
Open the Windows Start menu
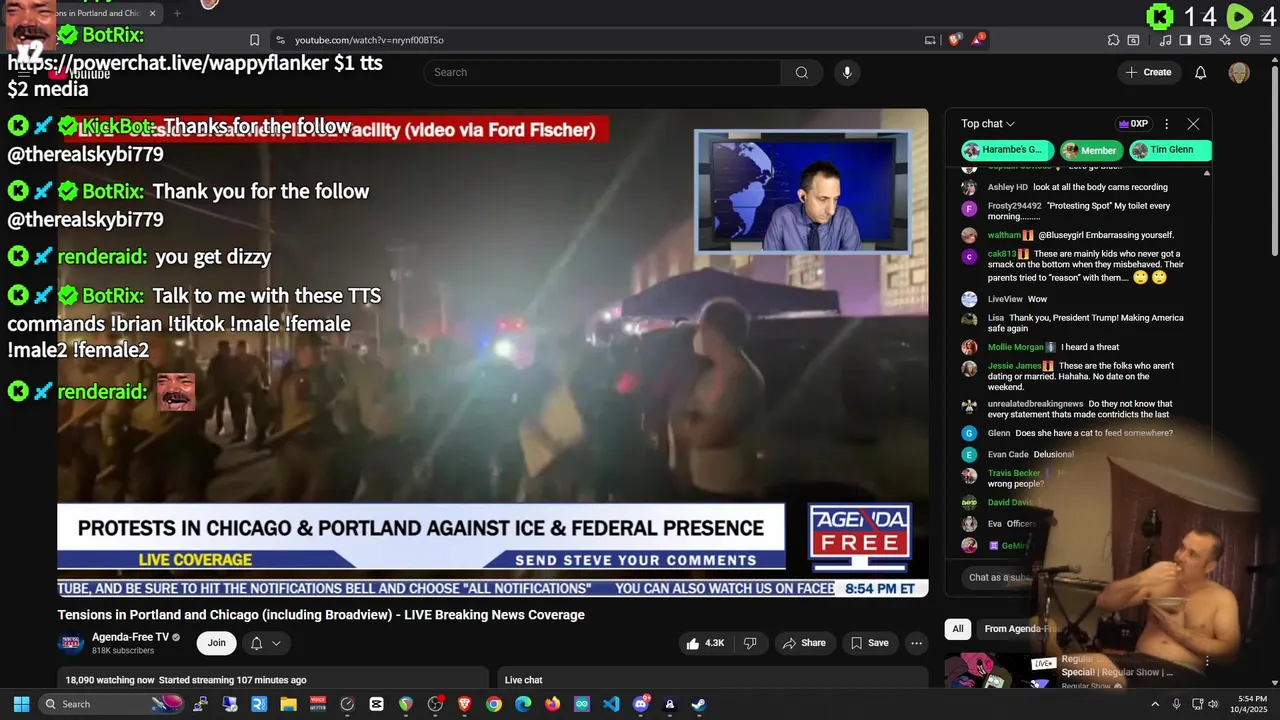coord(21,704)
